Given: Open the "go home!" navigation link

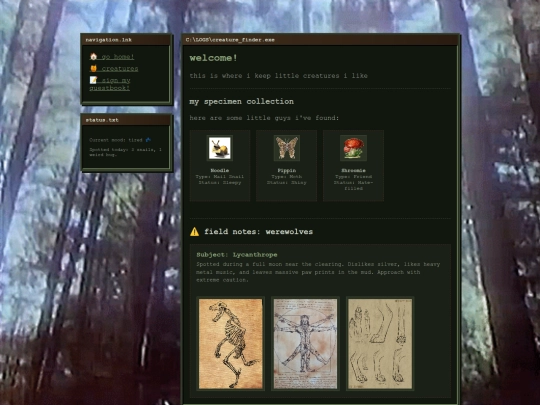Looking at the screenshot, I should (x=112, y=56).
